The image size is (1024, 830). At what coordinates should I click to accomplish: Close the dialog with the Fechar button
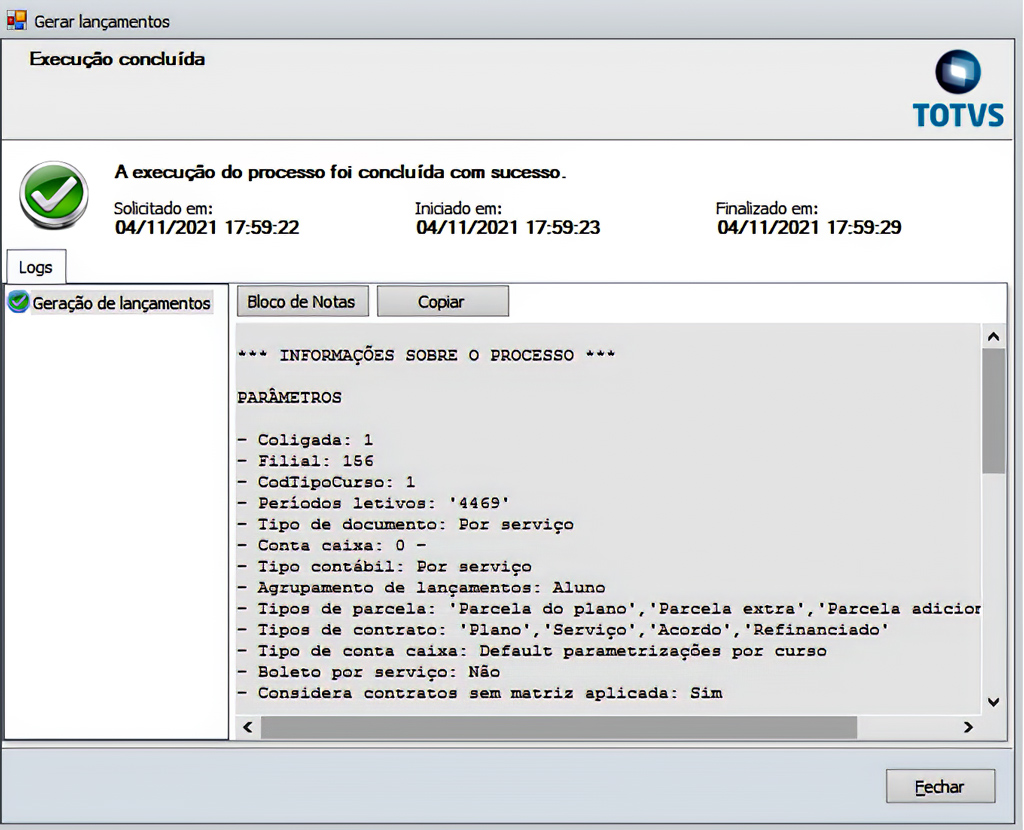click(x=940, y=787)
